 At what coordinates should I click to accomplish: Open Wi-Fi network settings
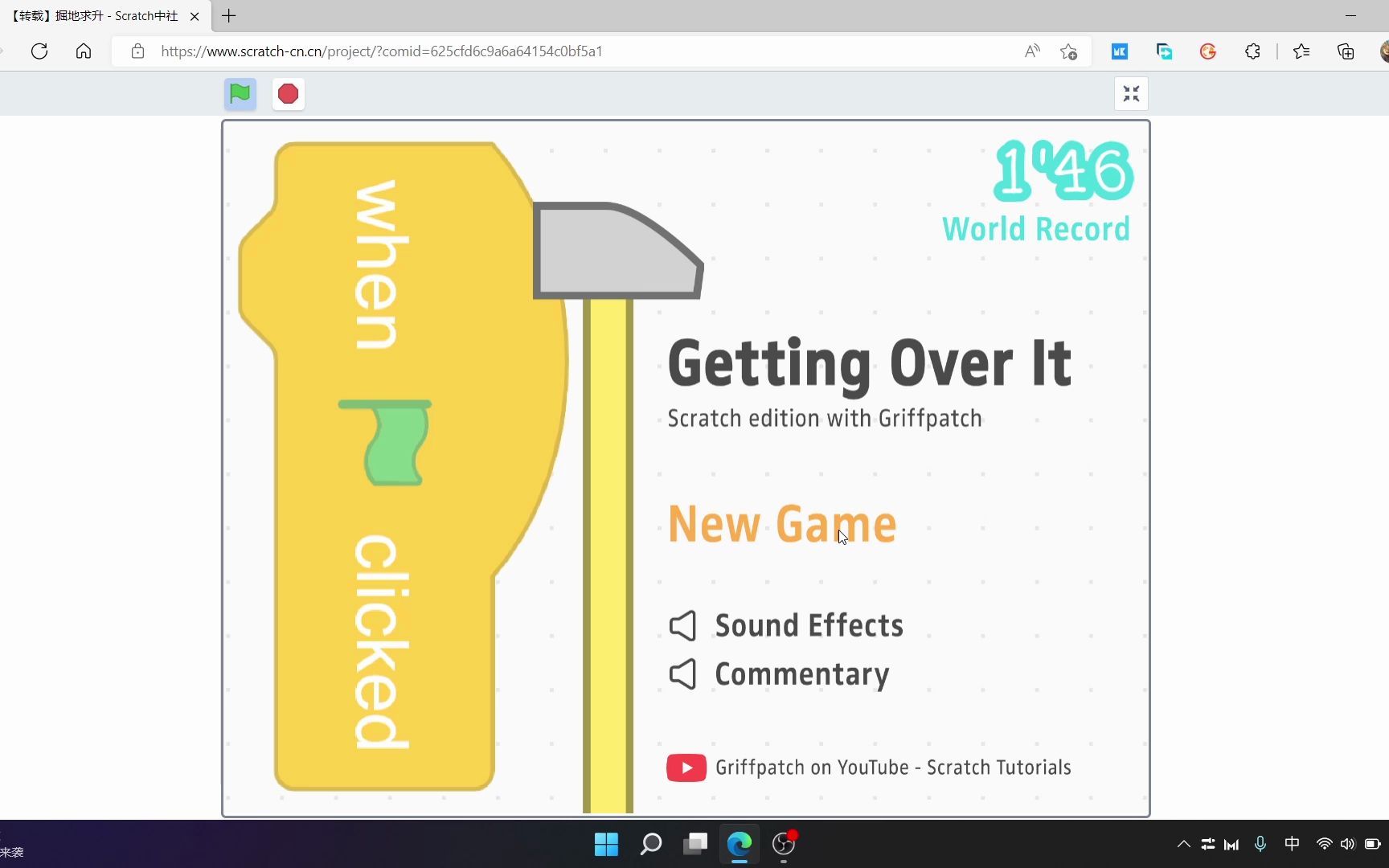tap(1324, 844)
